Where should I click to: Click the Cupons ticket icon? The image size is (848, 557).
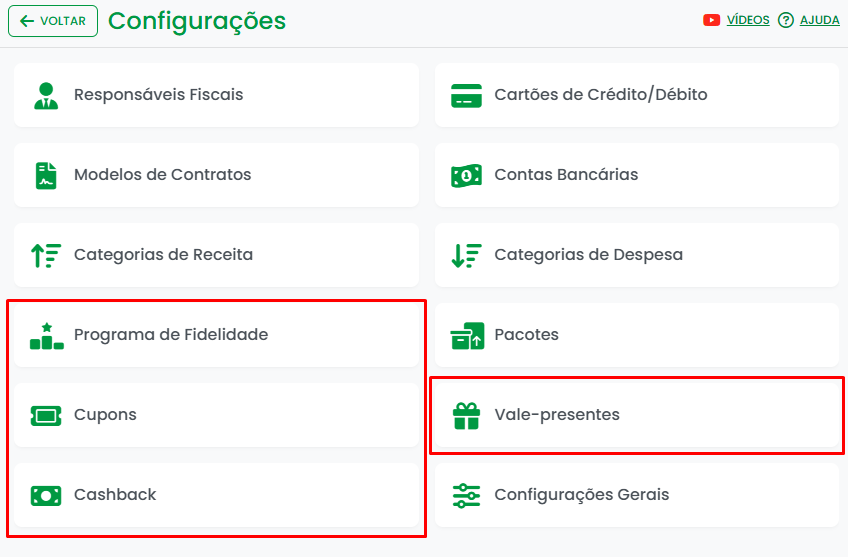point(46,415)
